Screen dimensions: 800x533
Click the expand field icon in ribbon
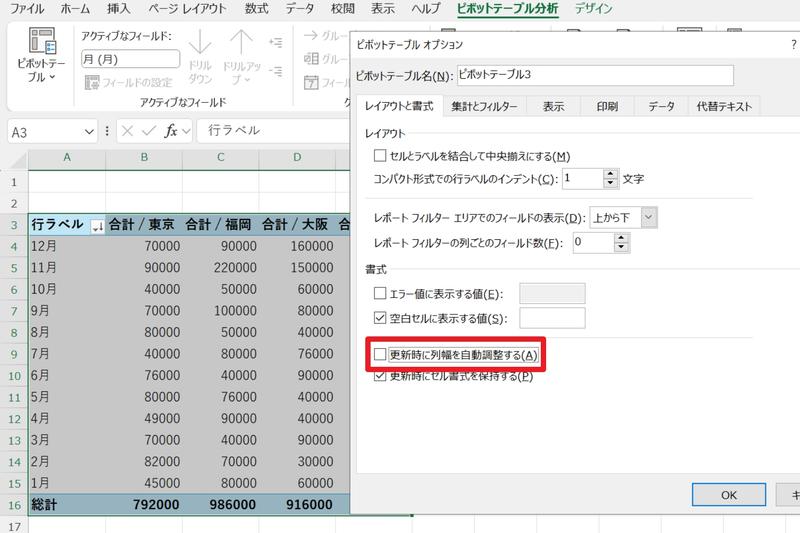pos(276,42)
